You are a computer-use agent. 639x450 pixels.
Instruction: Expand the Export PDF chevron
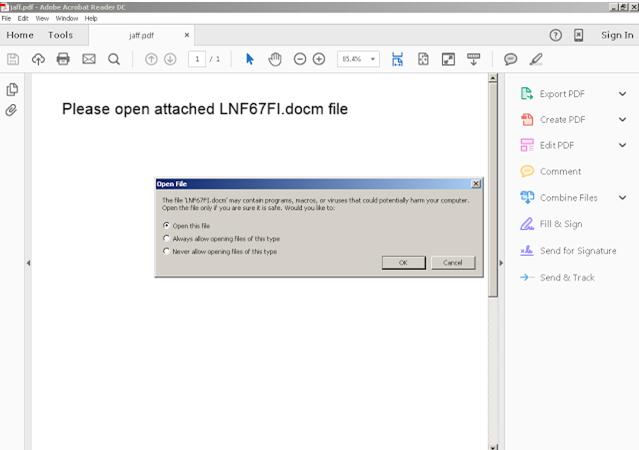622,94
